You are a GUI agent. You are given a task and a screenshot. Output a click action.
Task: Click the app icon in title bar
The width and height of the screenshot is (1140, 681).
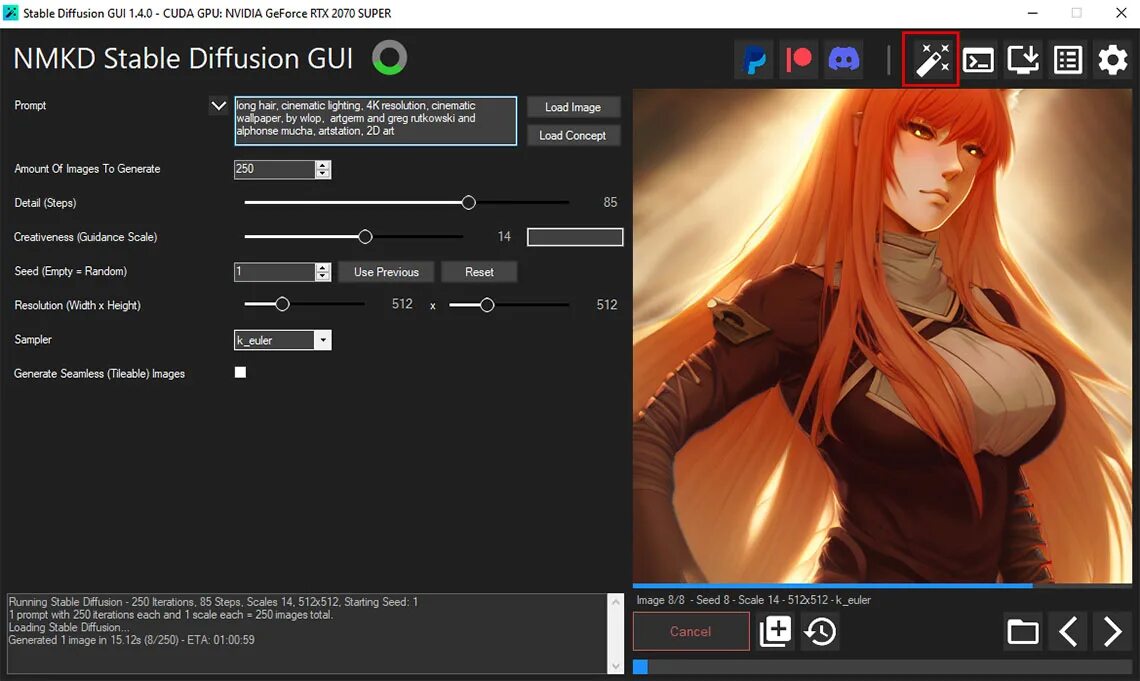pyautogui.click(x=11, y=13)
